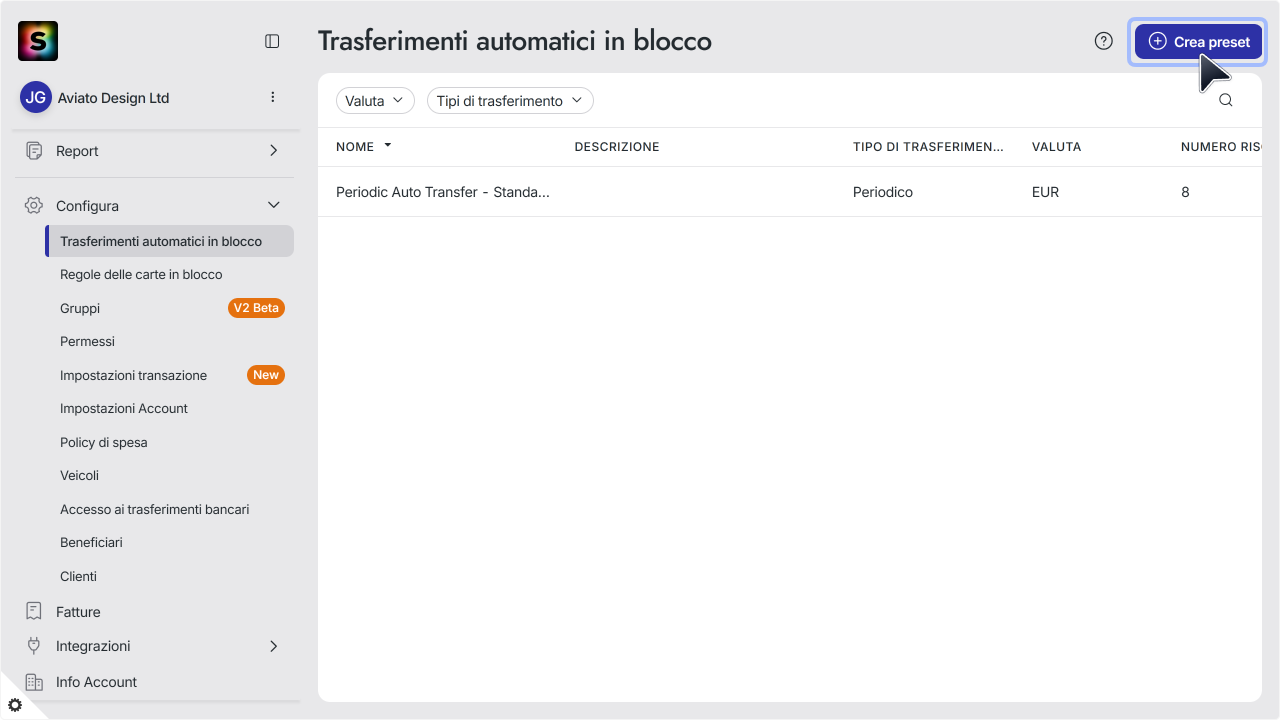Screen dimensions: 1280x720
Task: Click the Aviato Design Ltd account name
Action: tap(113, 98)
